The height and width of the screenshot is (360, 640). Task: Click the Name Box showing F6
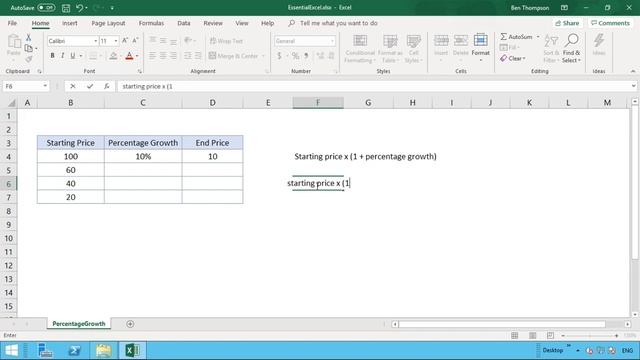25,86
